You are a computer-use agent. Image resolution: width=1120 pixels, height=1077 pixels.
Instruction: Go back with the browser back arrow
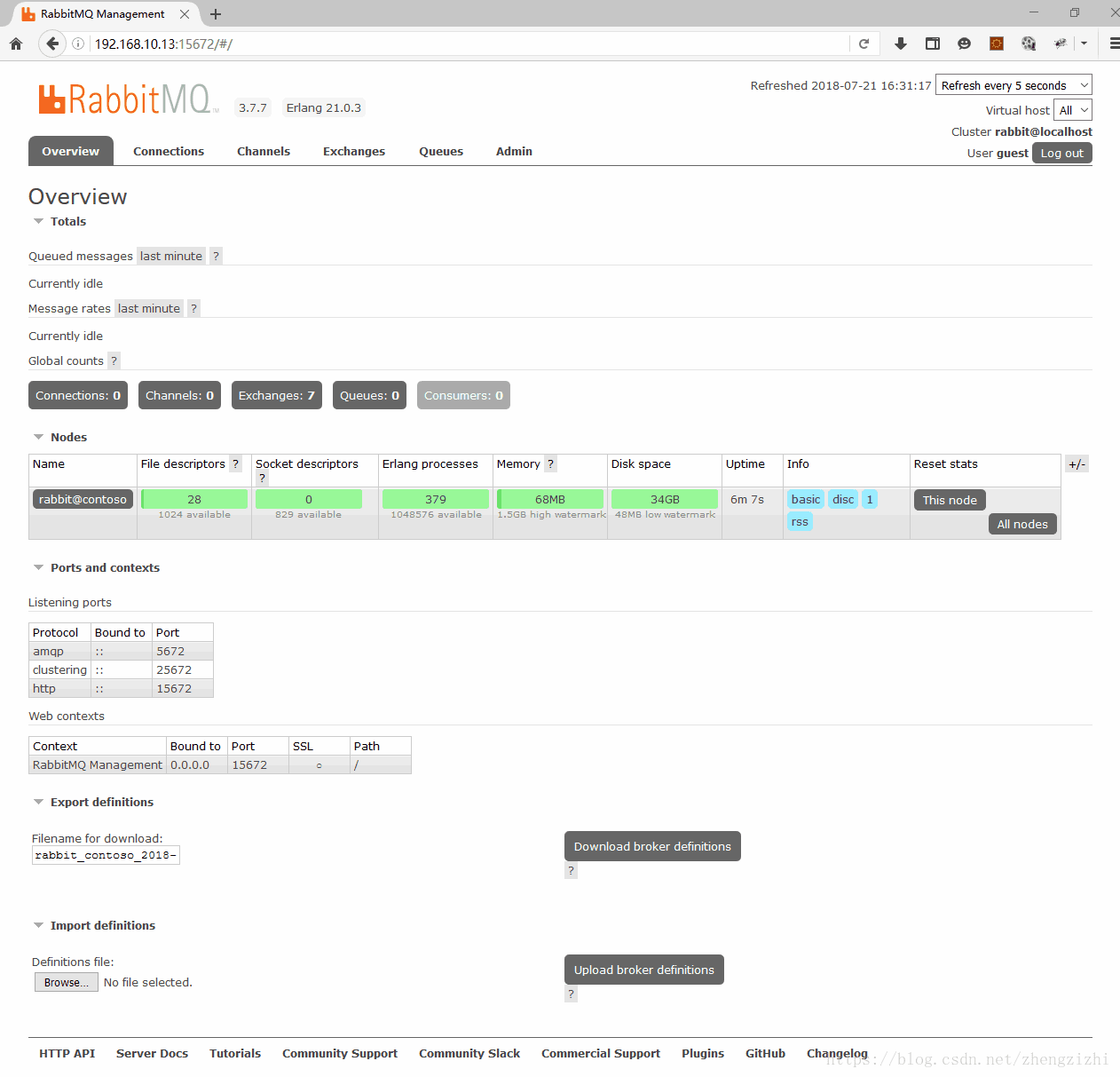(x=52, y=44)
